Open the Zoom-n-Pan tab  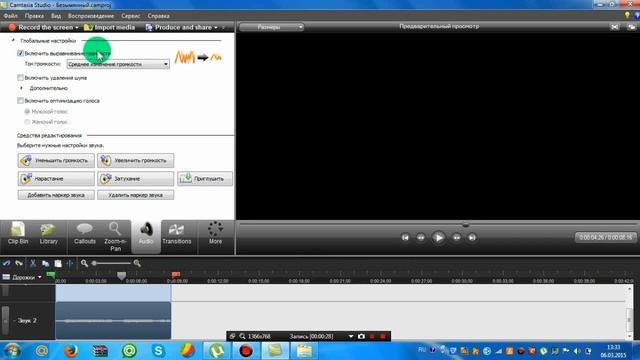[116, 237]
